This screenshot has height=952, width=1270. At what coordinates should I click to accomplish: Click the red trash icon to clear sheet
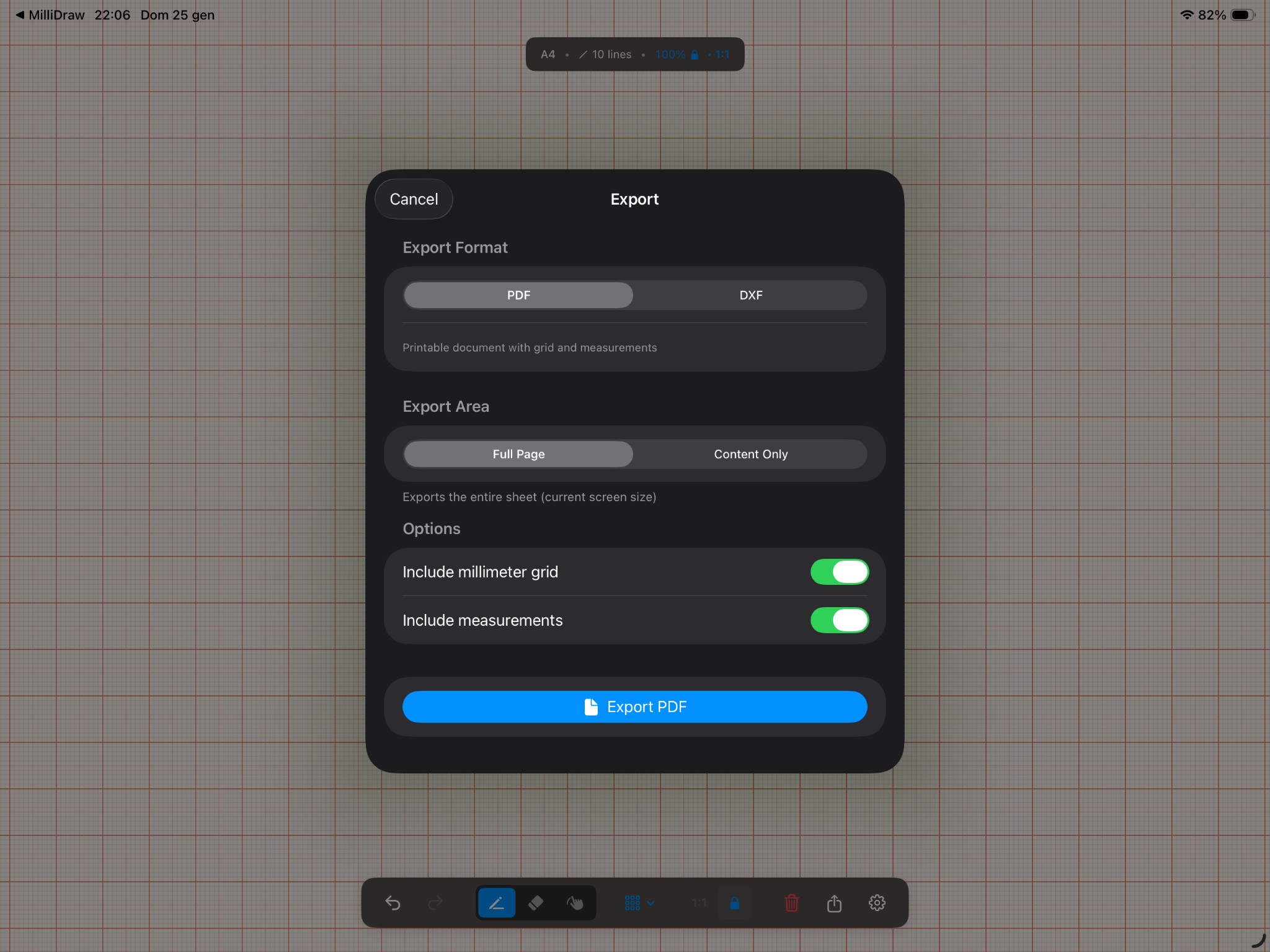(790, 903)
